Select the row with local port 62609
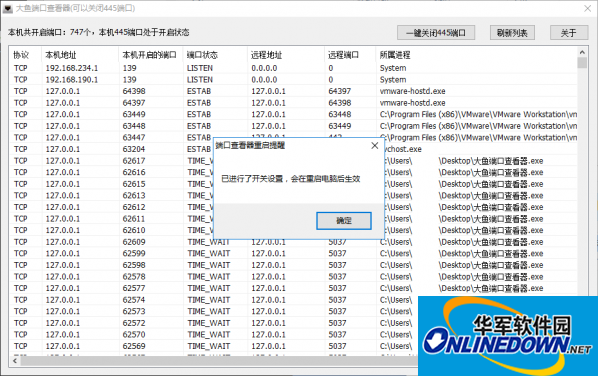The image size is (598, 376). (x=294, y=242)
